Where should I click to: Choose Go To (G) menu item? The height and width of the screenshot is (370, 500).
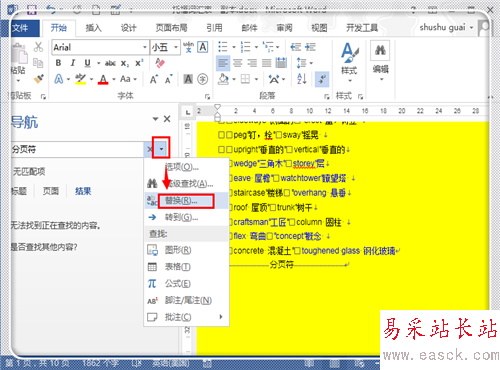point(187,217)
